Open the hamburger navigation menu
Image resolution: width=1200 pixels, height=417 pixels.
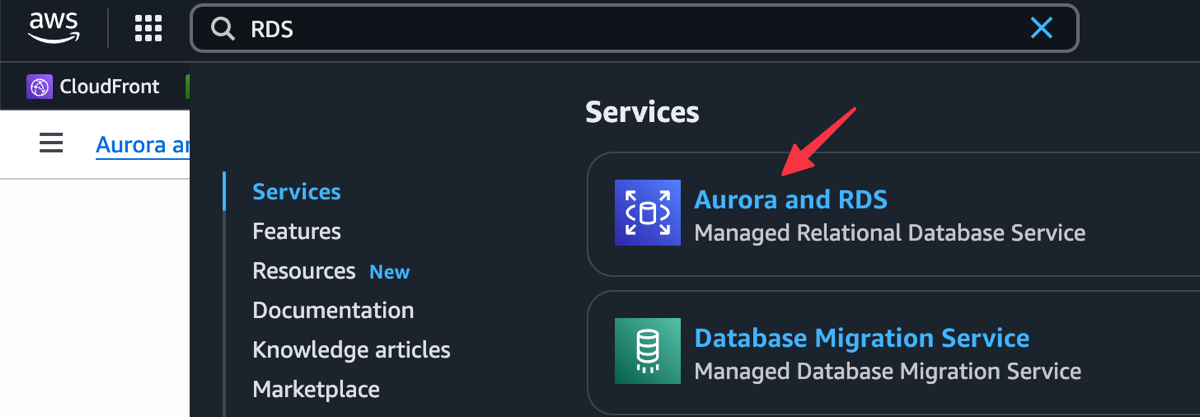pyautogui.click(x=51, y=144)
